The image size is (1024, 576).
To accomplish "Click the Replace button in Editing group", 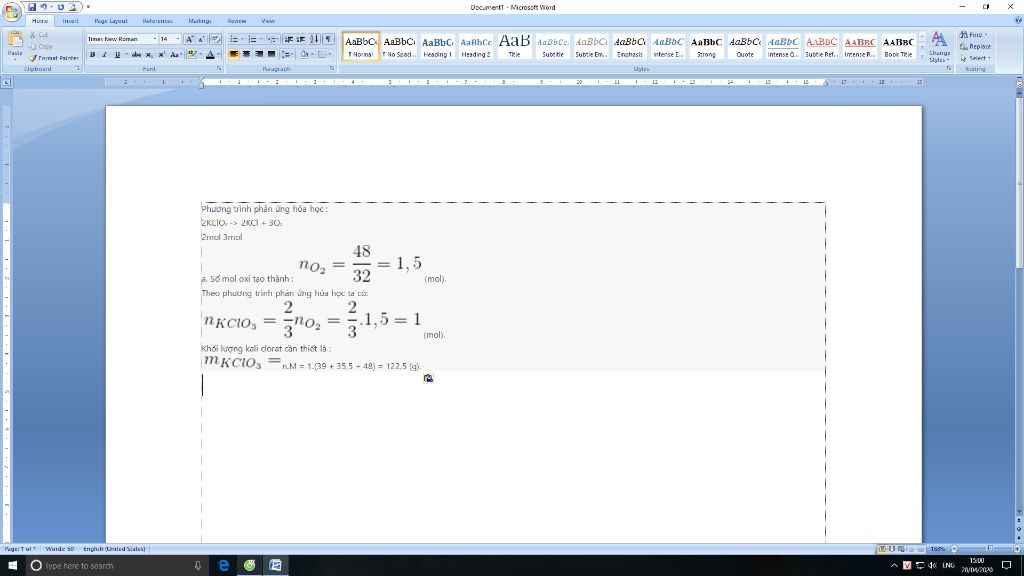I will click(975, 46).
